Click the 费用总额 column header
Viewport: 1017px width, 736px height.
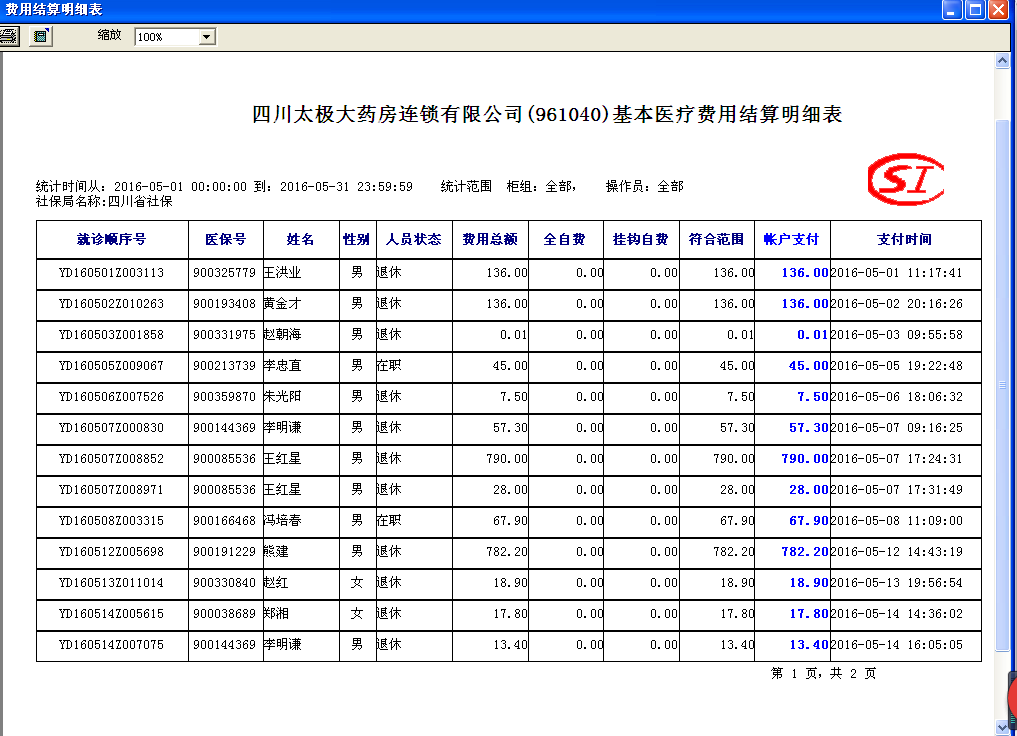point(490,240)
